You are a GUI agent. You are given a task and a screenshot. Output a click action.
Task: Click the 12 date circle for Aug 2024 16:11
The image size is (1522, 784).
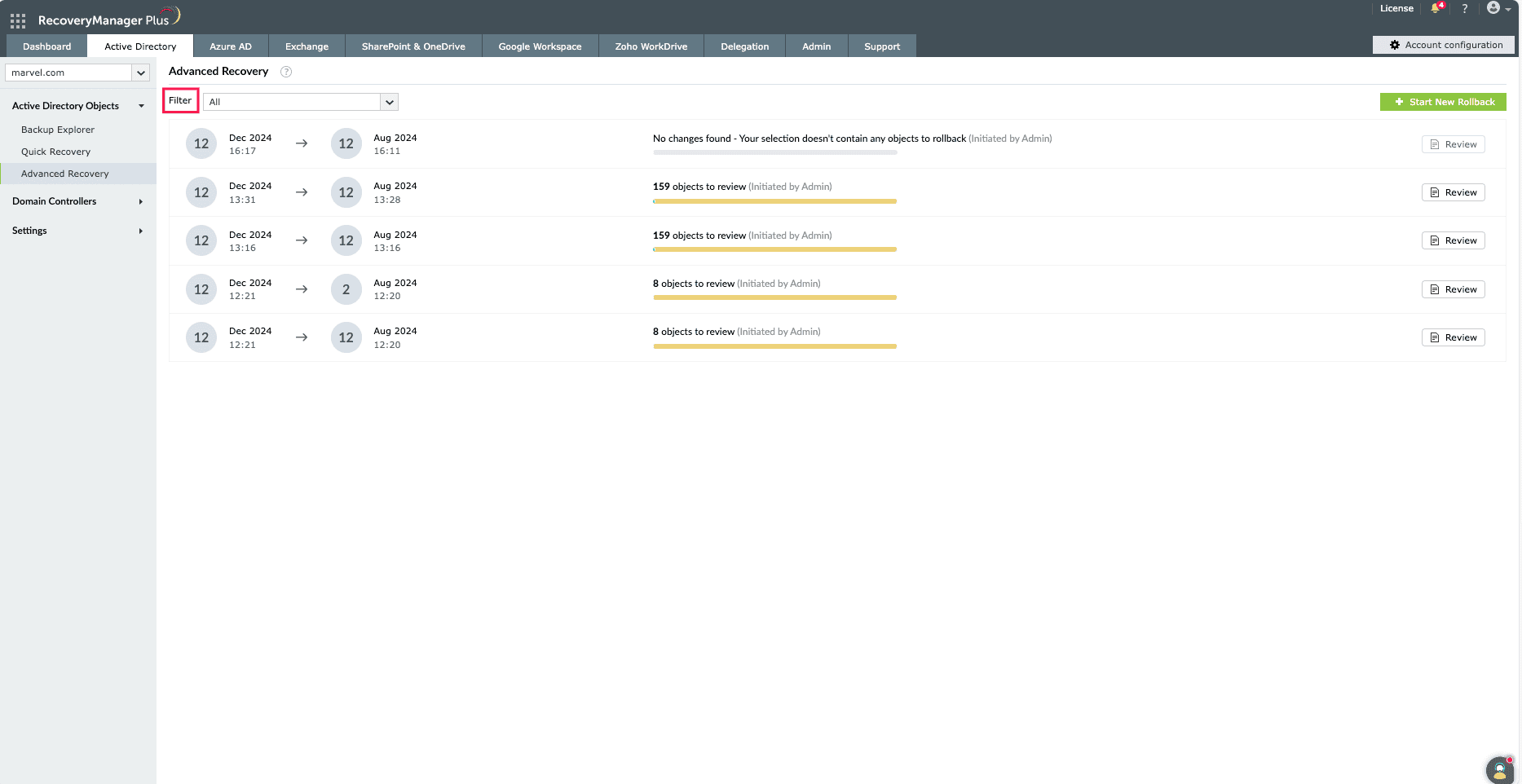click(346, 144)
